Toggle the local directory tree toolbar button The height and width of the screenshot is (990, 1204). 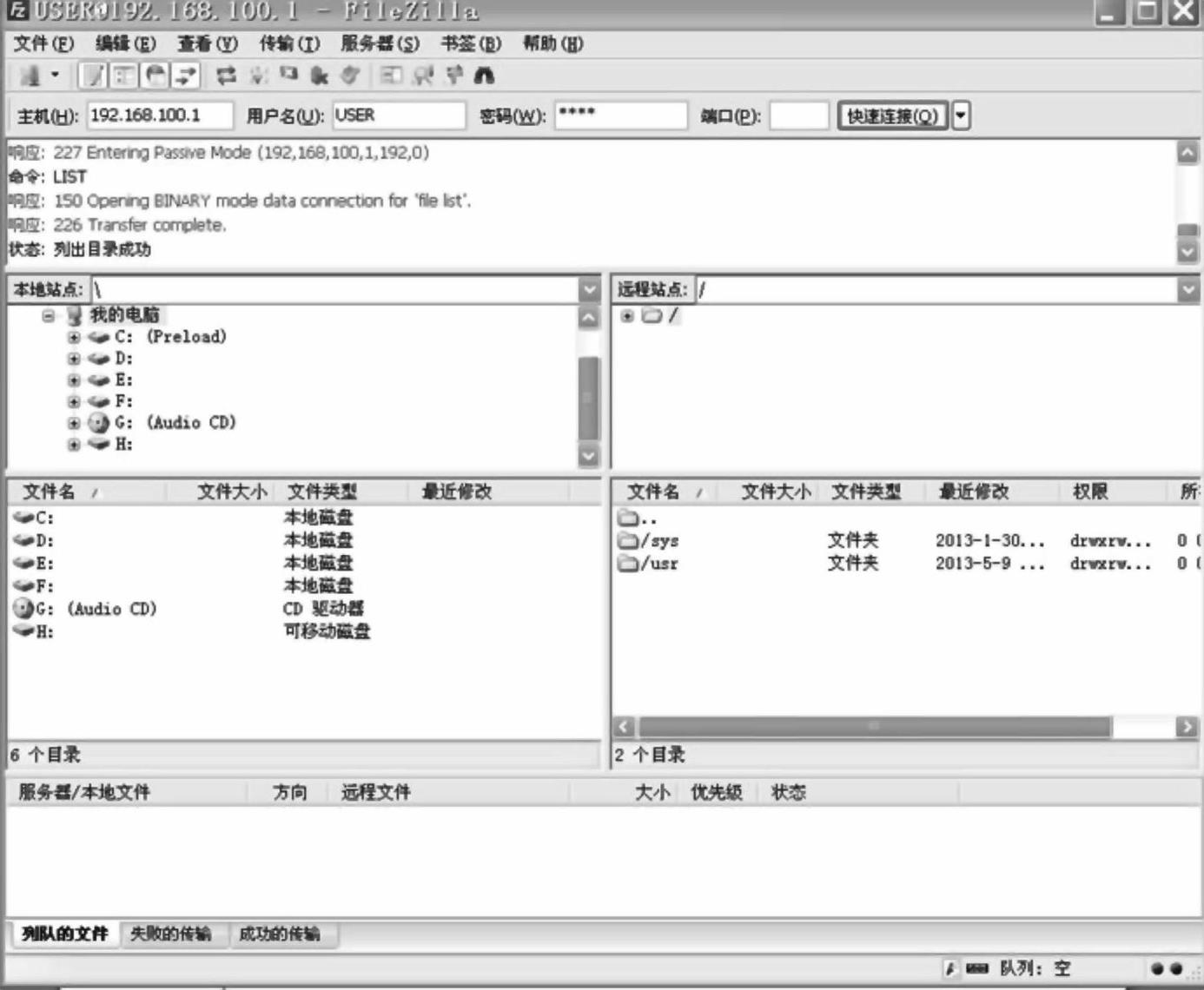click(x=124, y=76)
